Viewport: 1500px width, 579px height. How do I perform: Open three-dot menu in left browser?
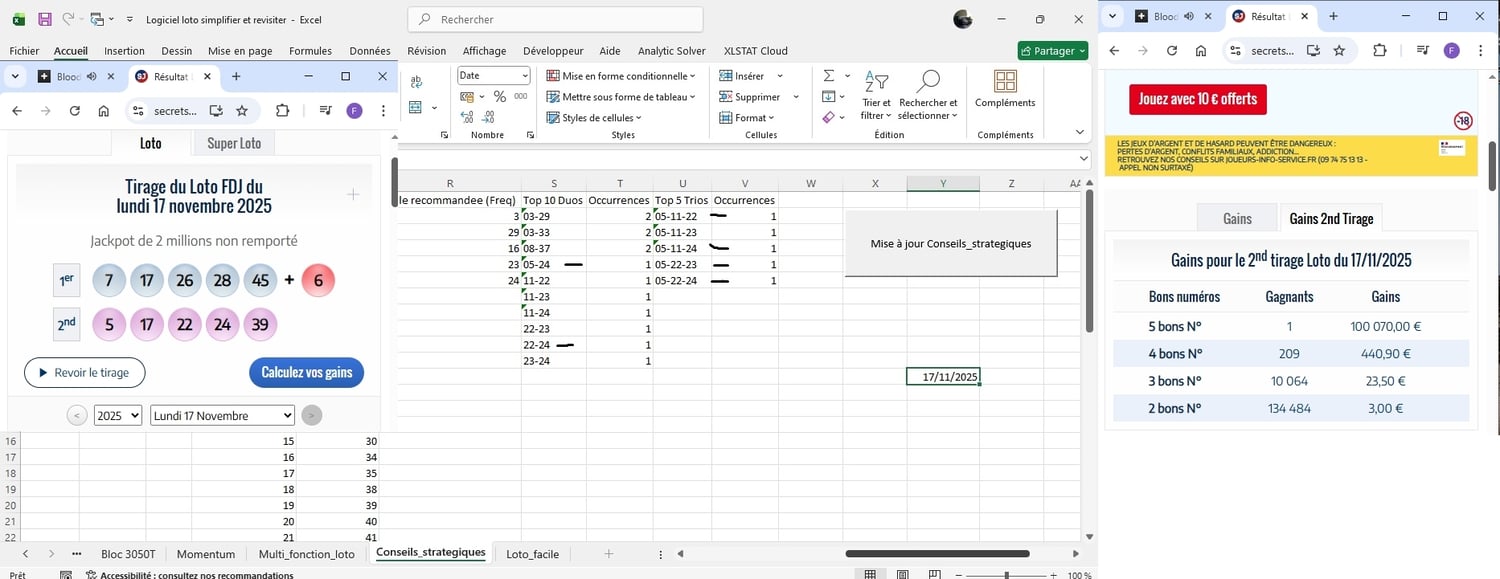383,111
